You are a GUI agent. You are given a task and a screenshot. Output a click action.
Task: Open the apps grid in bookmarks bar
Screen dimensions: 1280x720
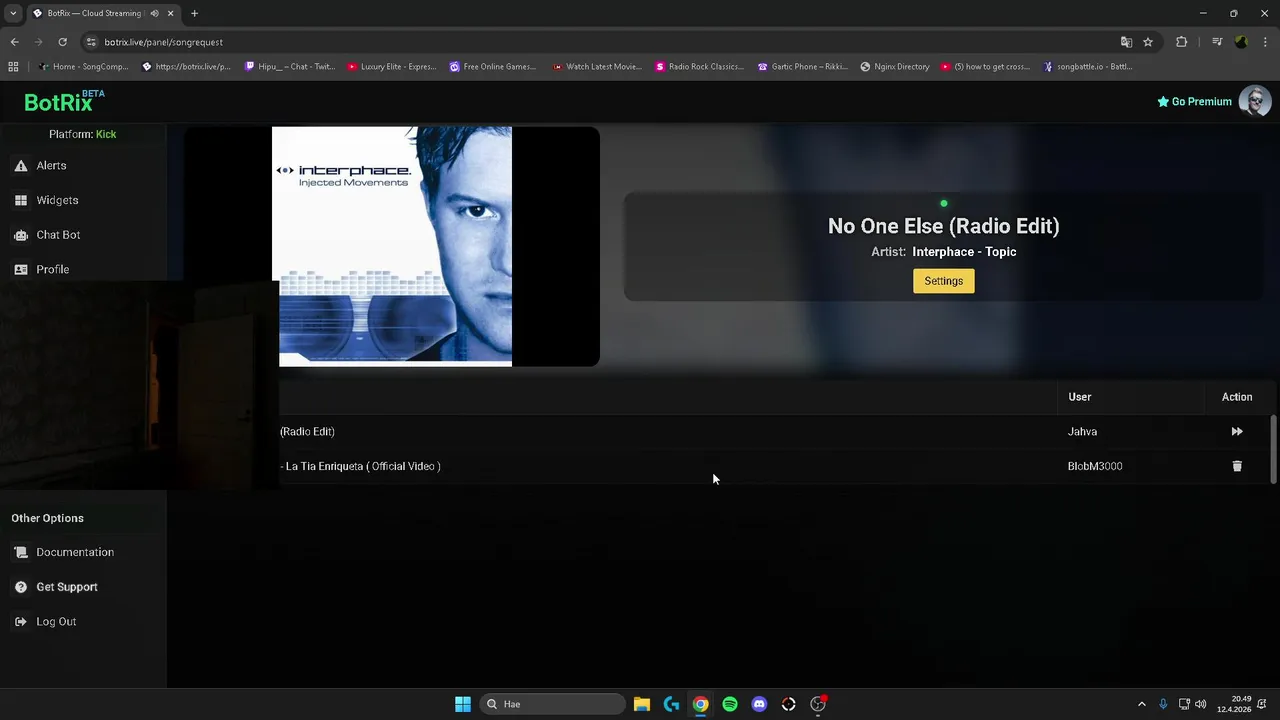[13, 67]
